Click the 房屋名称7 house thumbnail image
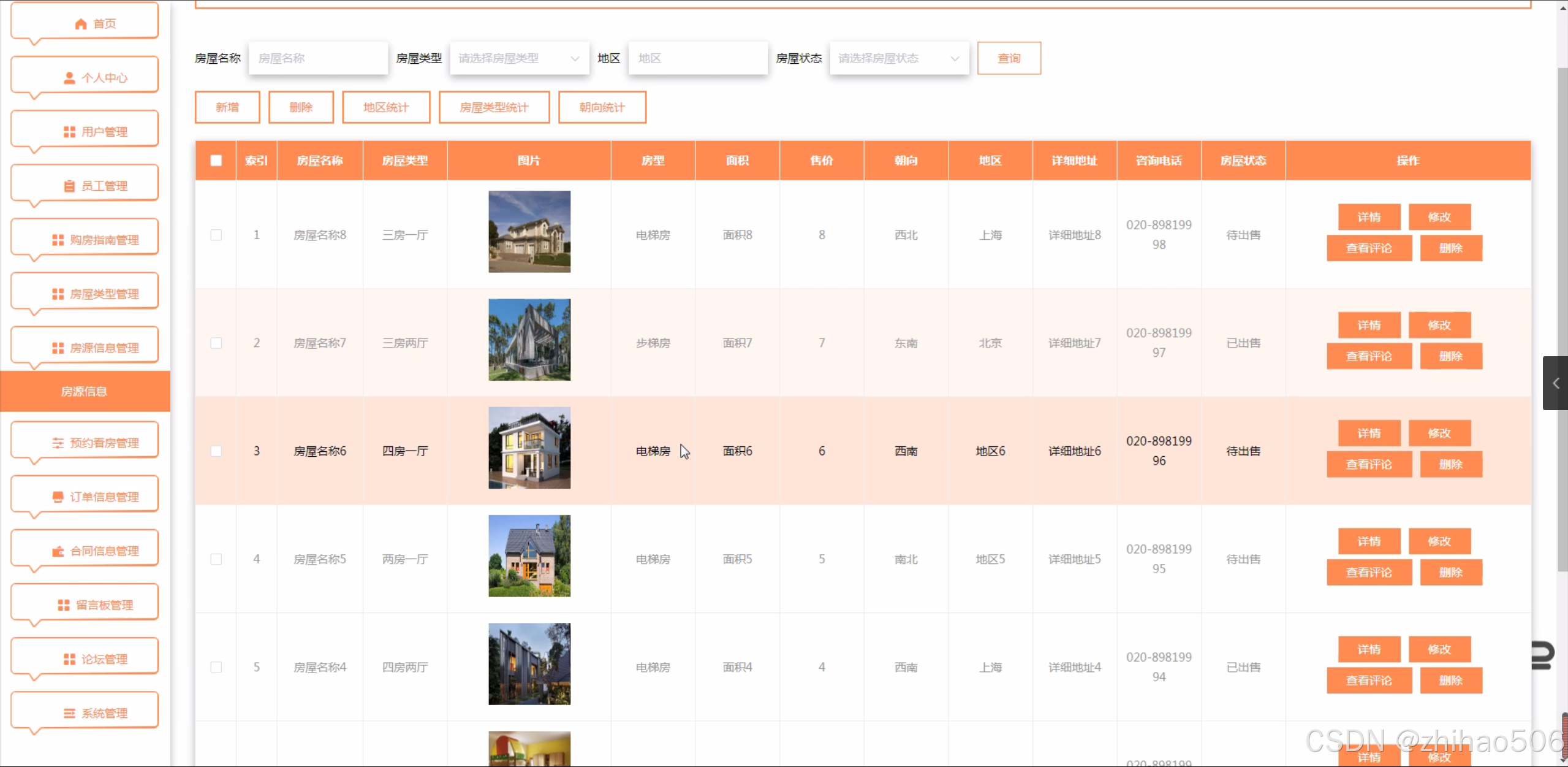The width and height of the screenshot is (1568, 767). pyautogui.click(x=529, y=340)
